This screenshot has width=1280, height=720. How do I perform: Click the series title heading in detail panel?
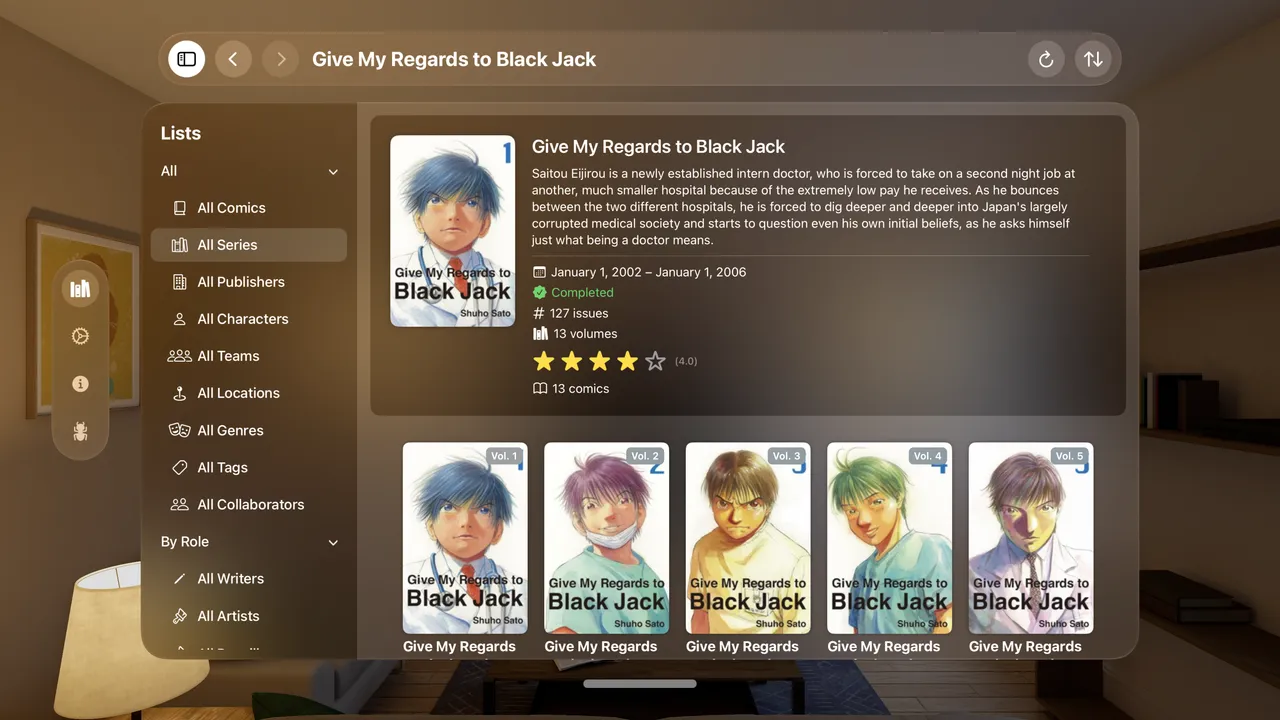(x=658, y=147)
